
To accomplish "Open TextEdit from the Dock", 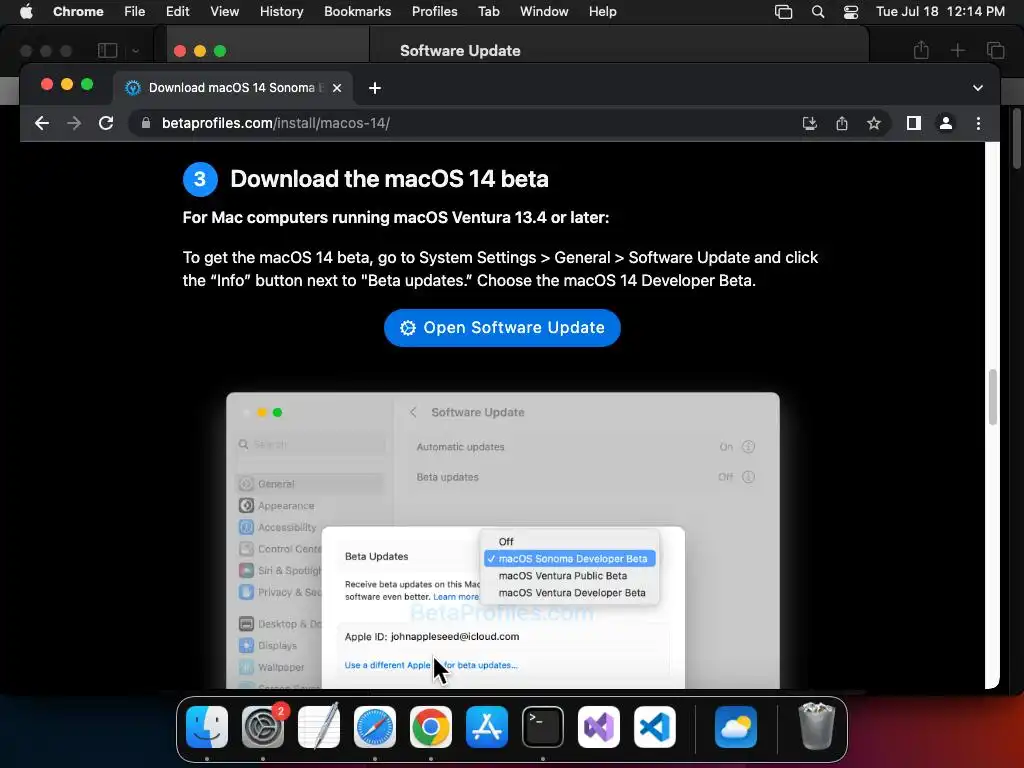I will click(319, 726).
